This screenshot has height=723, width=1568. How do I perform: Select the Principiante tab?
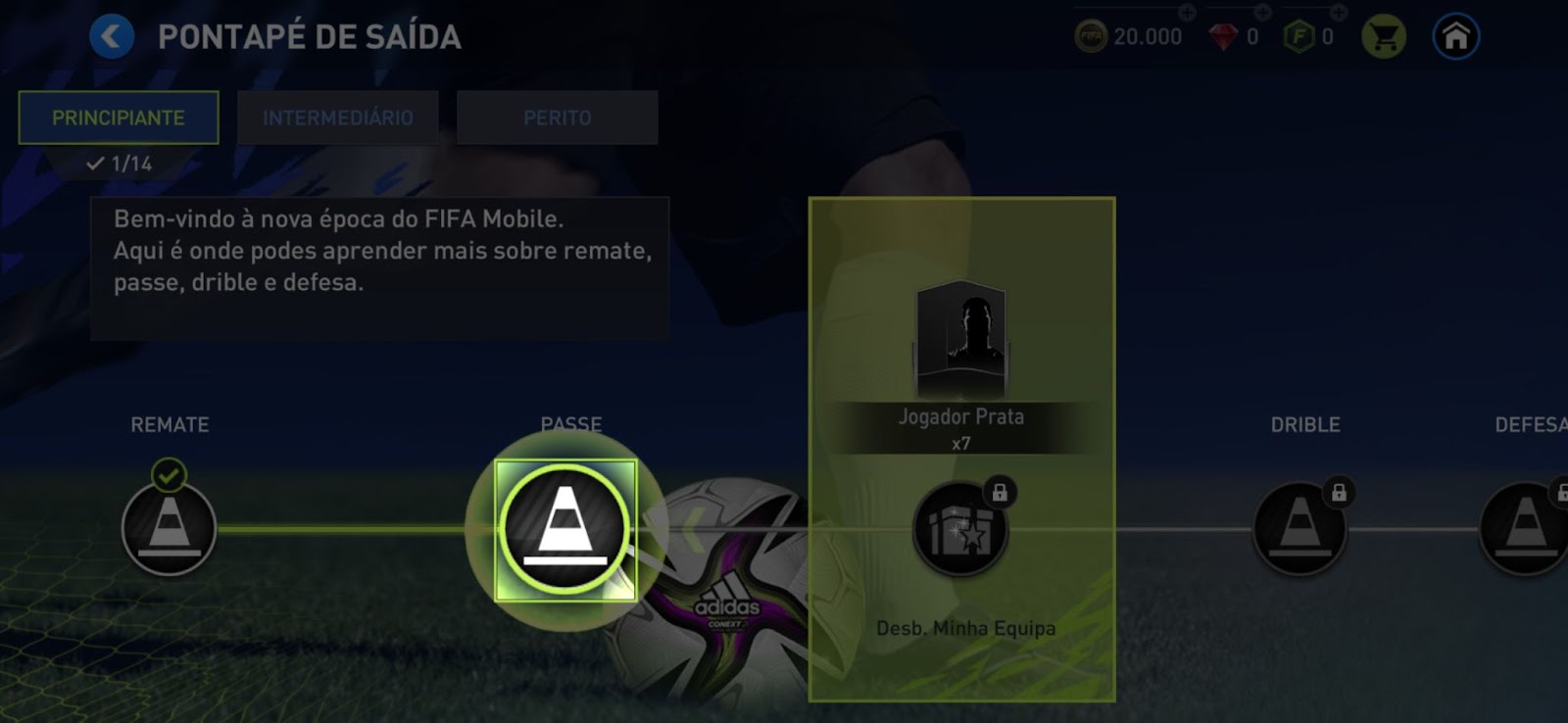point(119,118)
